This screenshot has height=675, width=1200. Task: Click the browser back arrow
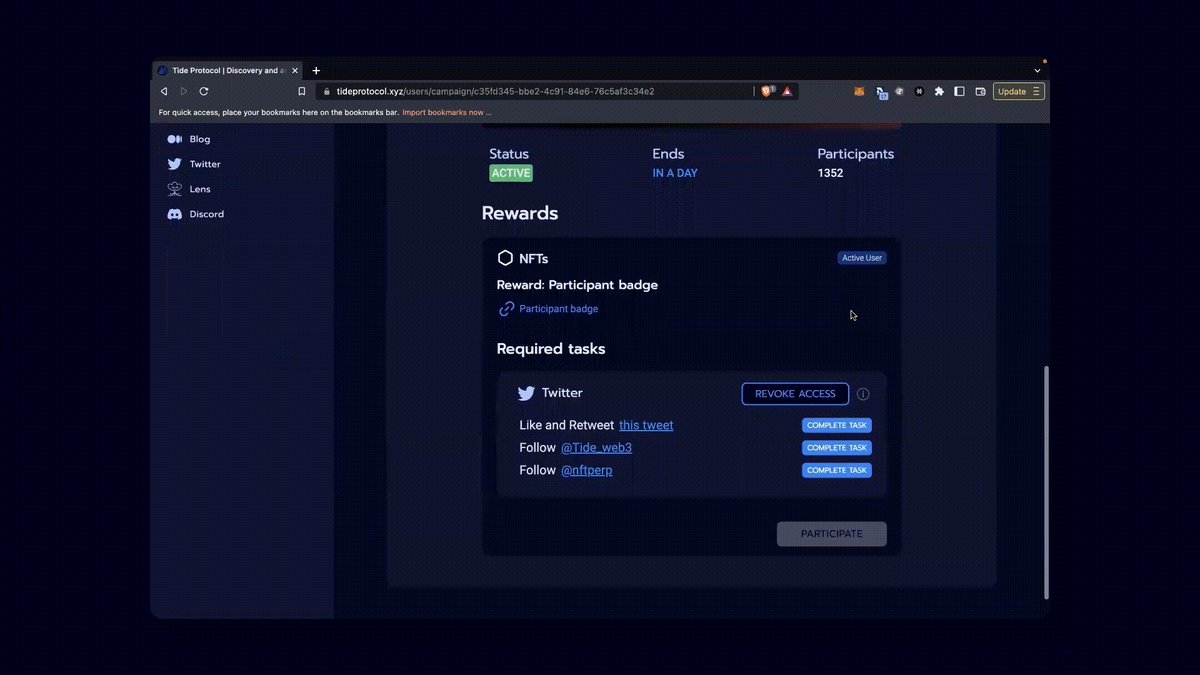pyautogui.click(x=164, y=91)
